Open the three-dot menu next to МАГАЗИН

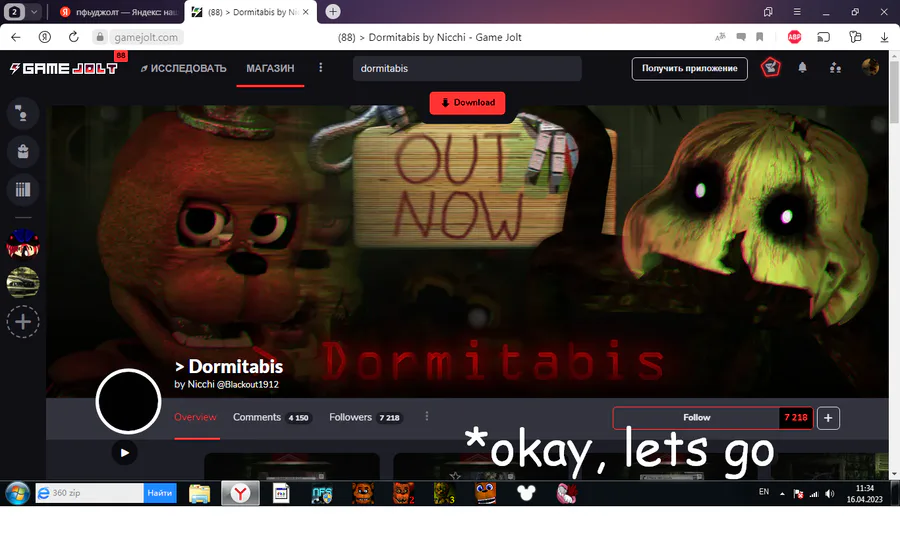pos(321,68)
